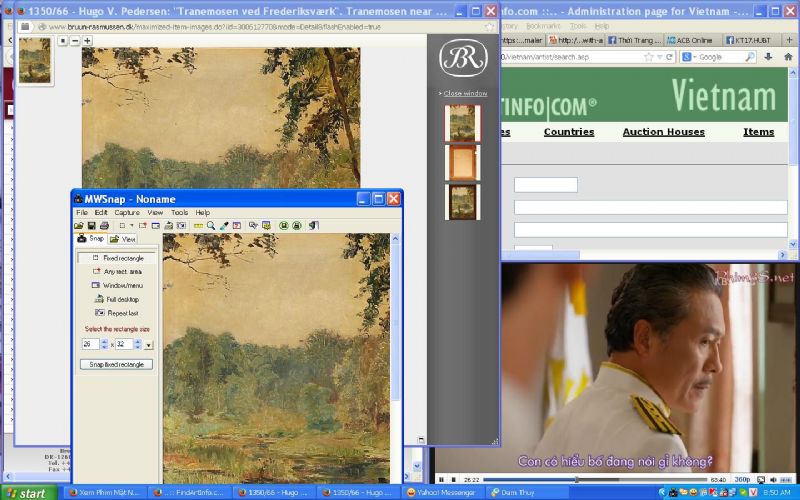Select the color picker eyedropper tool in MWSnap
The width and height of the screenshot is (800, 500).
pos(224,226)
